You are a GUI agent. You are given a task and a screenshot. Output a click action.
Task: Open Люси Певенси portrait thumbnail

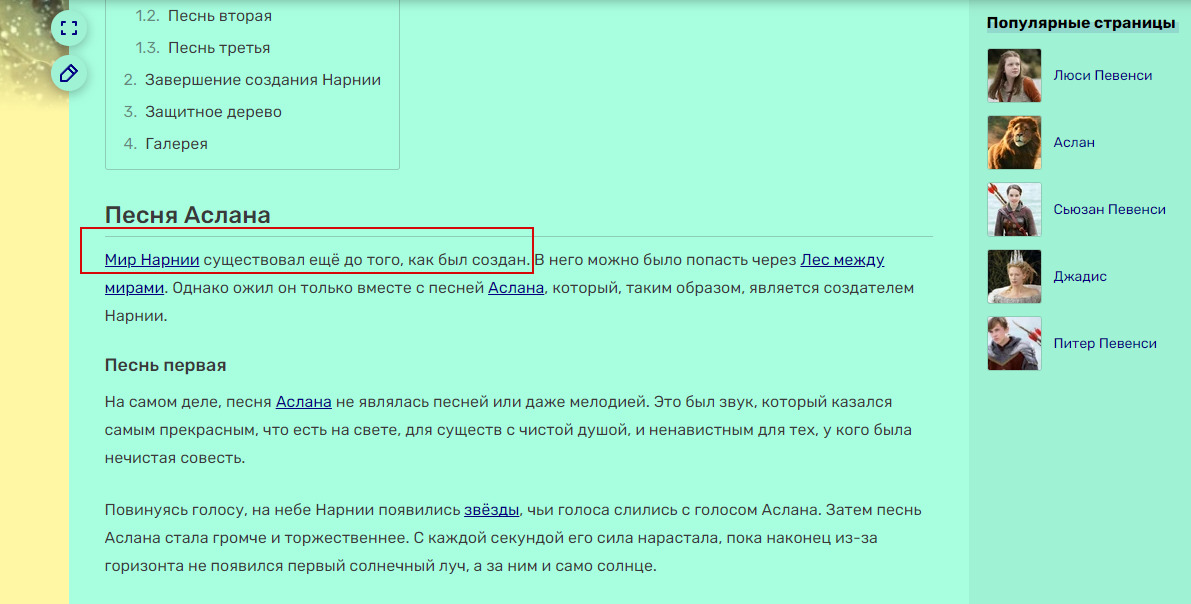tap(1014, 76)
